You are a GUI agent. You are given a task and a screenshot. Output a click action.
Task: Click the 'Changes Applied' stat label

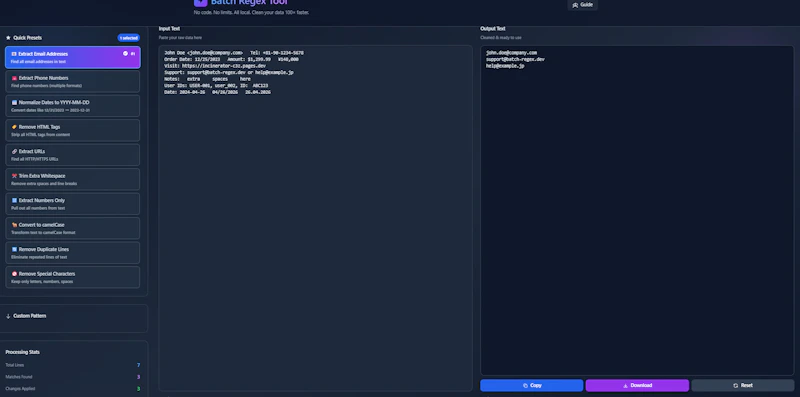(20, 389)
